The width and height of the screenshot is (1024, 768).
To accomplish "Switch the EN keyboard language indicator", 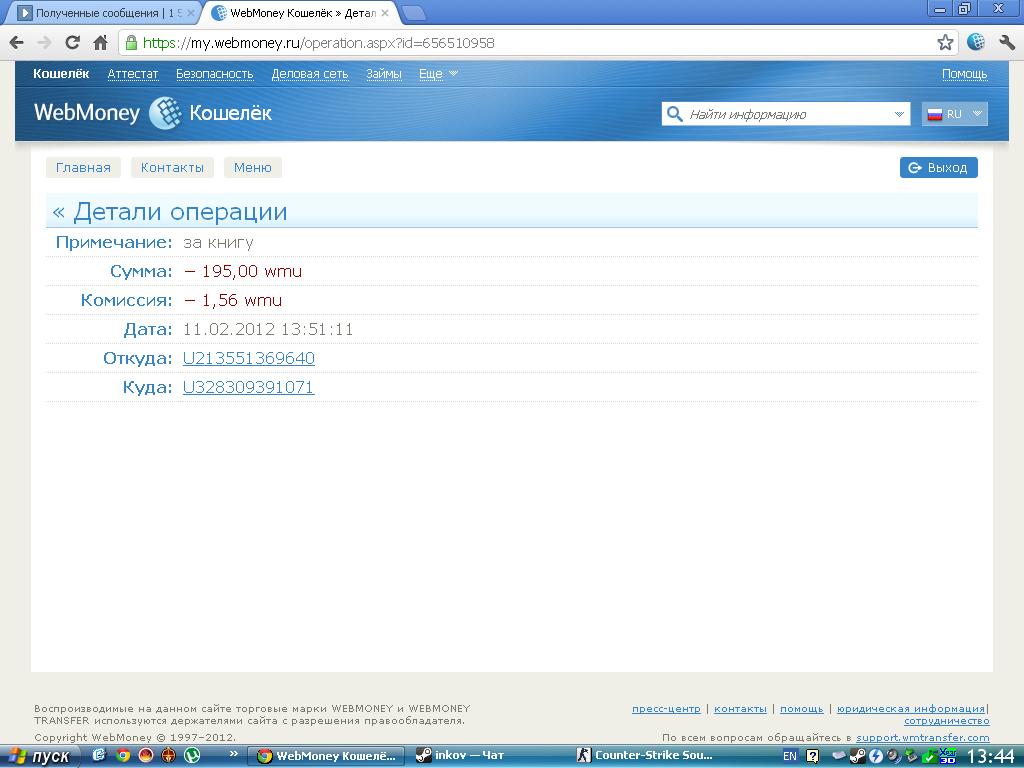I will [790, 756].
